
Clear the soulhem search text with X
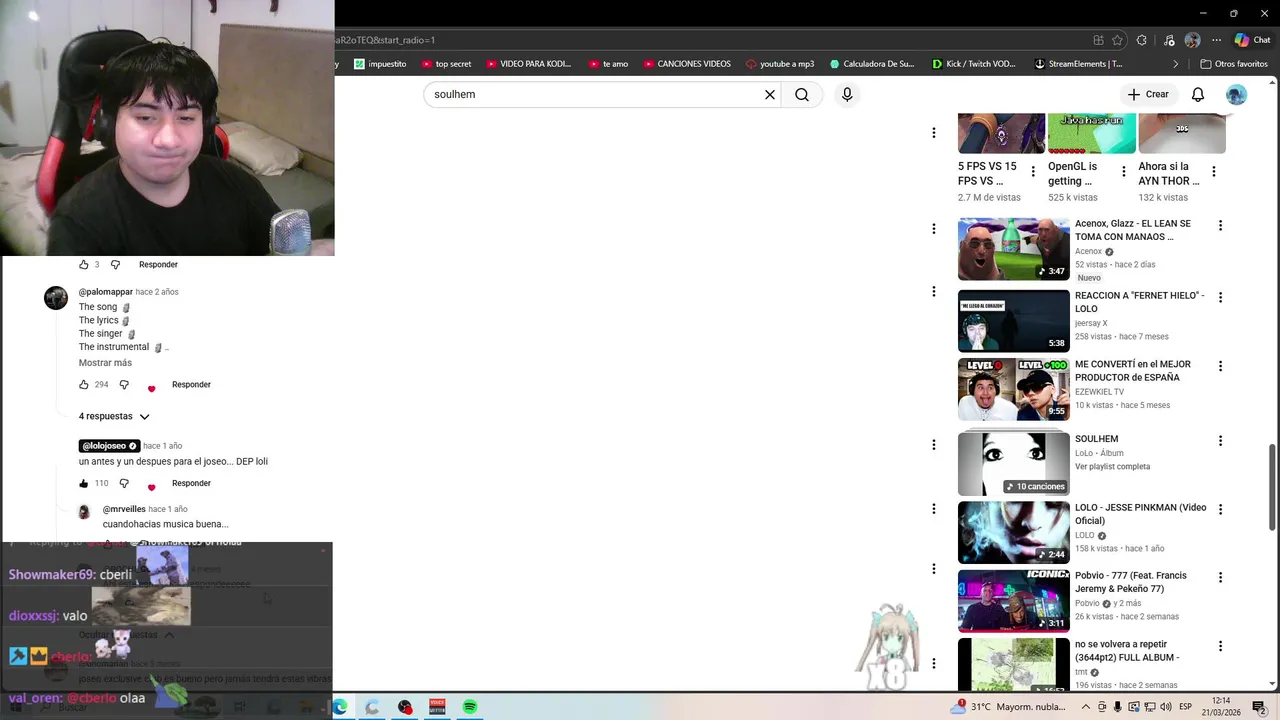(770, 95)
